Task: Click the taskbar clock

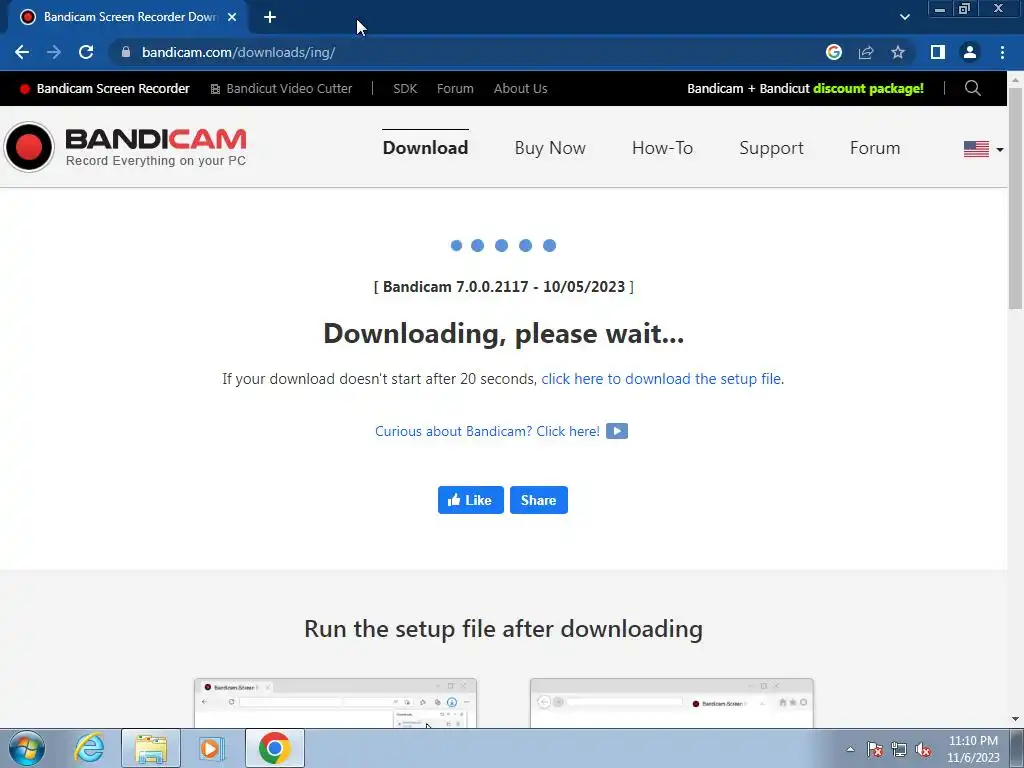Action: pos(973,749)
